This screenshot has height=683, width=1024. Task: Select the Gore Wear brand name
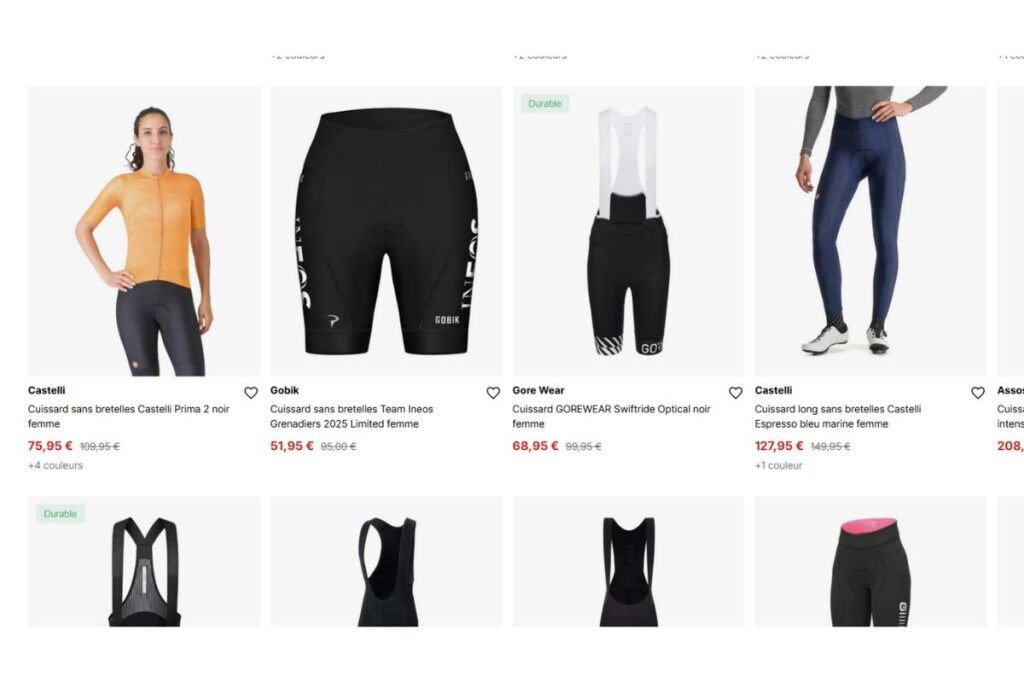(x=538, y=390)
